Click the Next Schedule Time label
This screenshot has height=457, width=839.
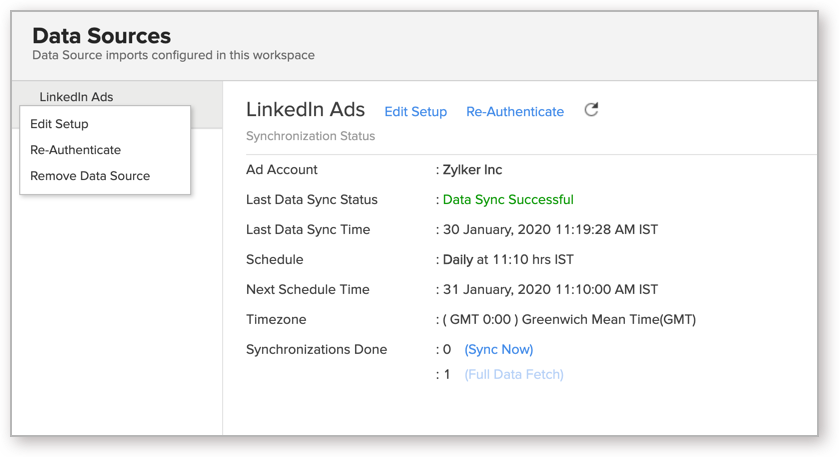click(308, 290)
